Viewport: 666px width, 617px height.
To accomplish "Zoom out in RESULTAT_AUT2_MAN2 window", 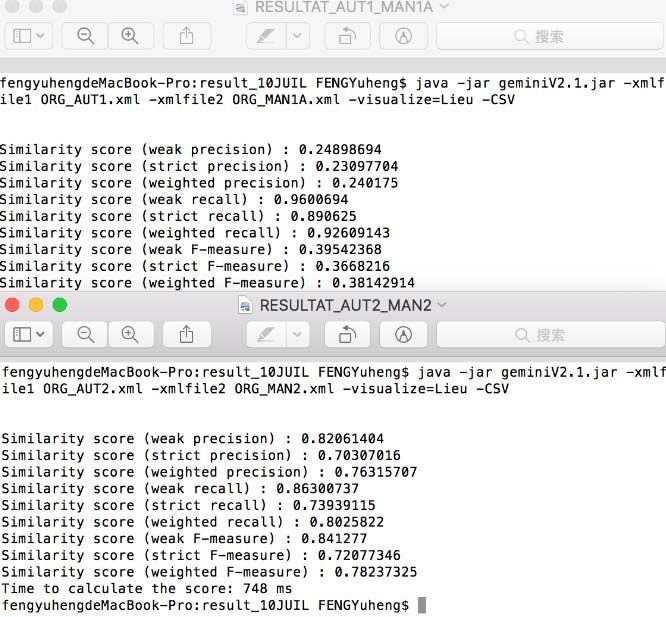I will click(85, 335).
